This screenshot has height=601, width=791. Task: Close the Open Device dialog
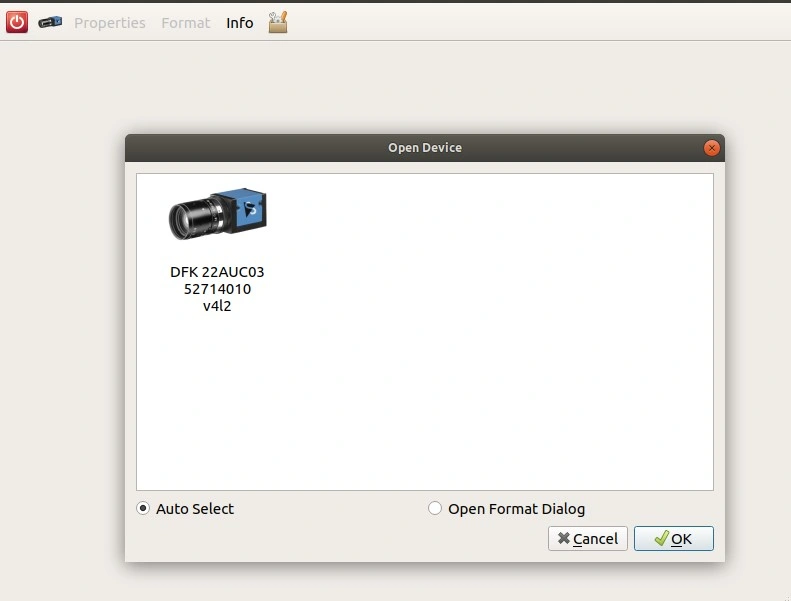[x=711, y=148]
